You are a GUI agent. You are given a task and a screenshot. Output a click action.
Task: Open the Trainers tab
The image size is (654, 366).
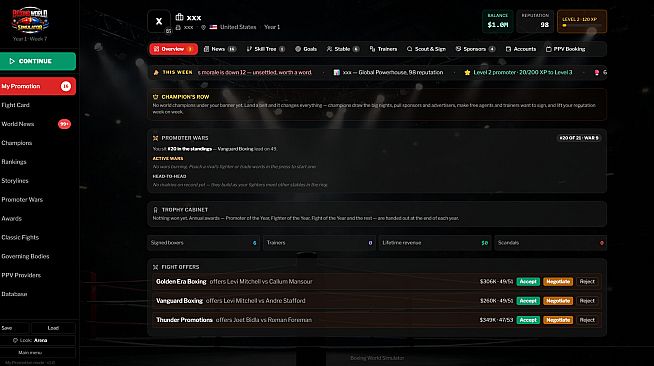tap(383, 49)
